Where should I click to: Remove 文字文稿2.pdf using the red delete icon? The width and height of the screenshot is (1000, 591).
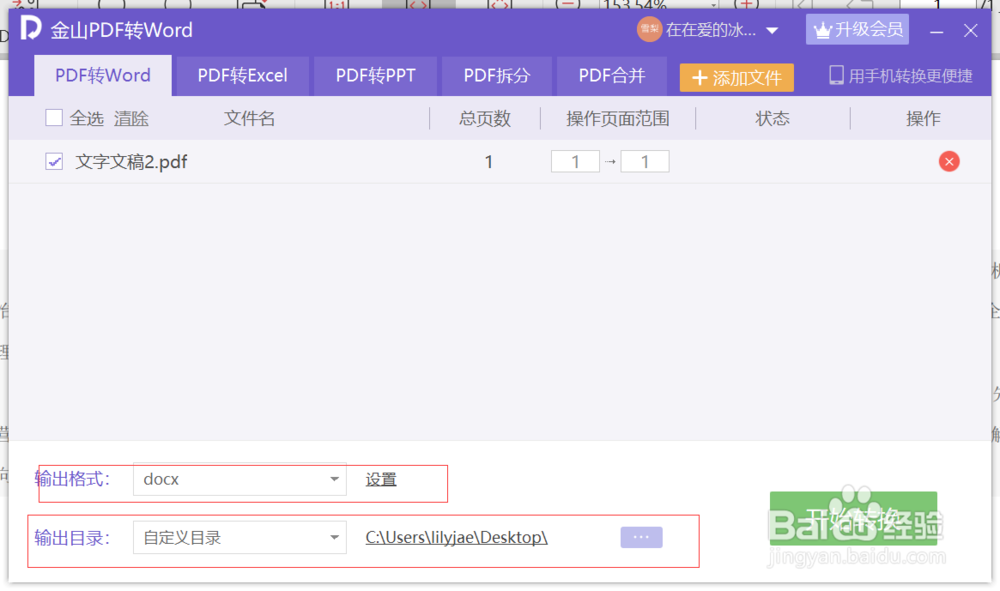tap(949, 161)
